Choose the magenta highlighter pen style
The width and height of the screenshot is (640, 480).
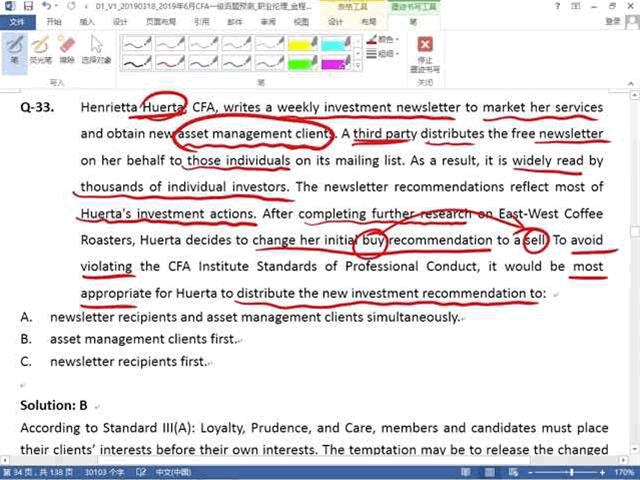[x=336, y=63]
